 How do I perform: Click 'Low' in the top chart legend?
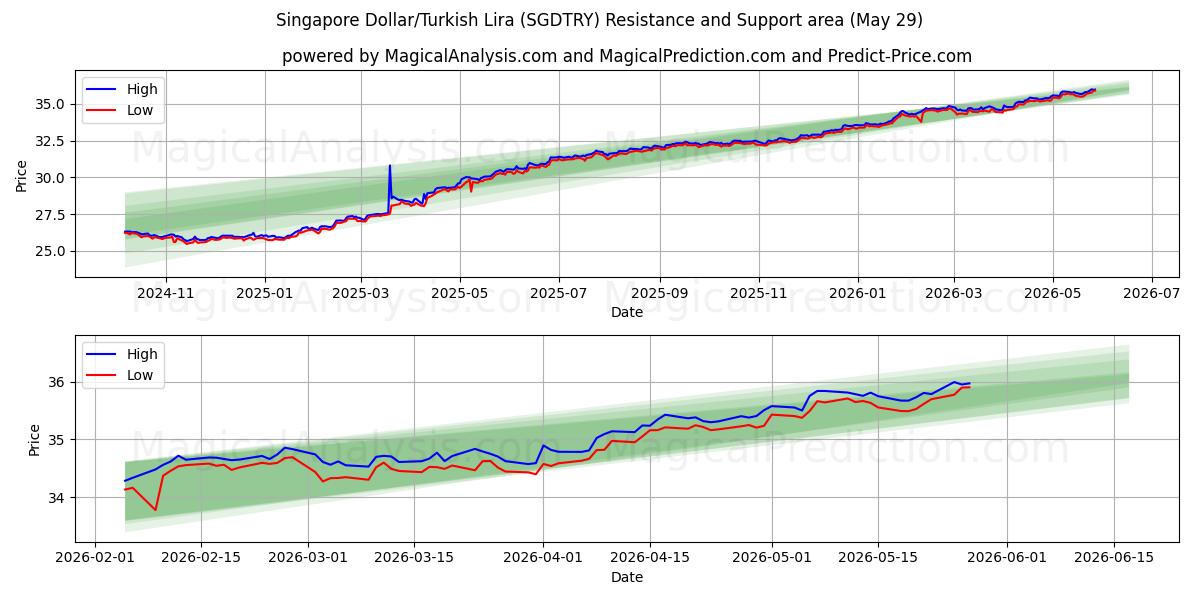pos(140,110)
